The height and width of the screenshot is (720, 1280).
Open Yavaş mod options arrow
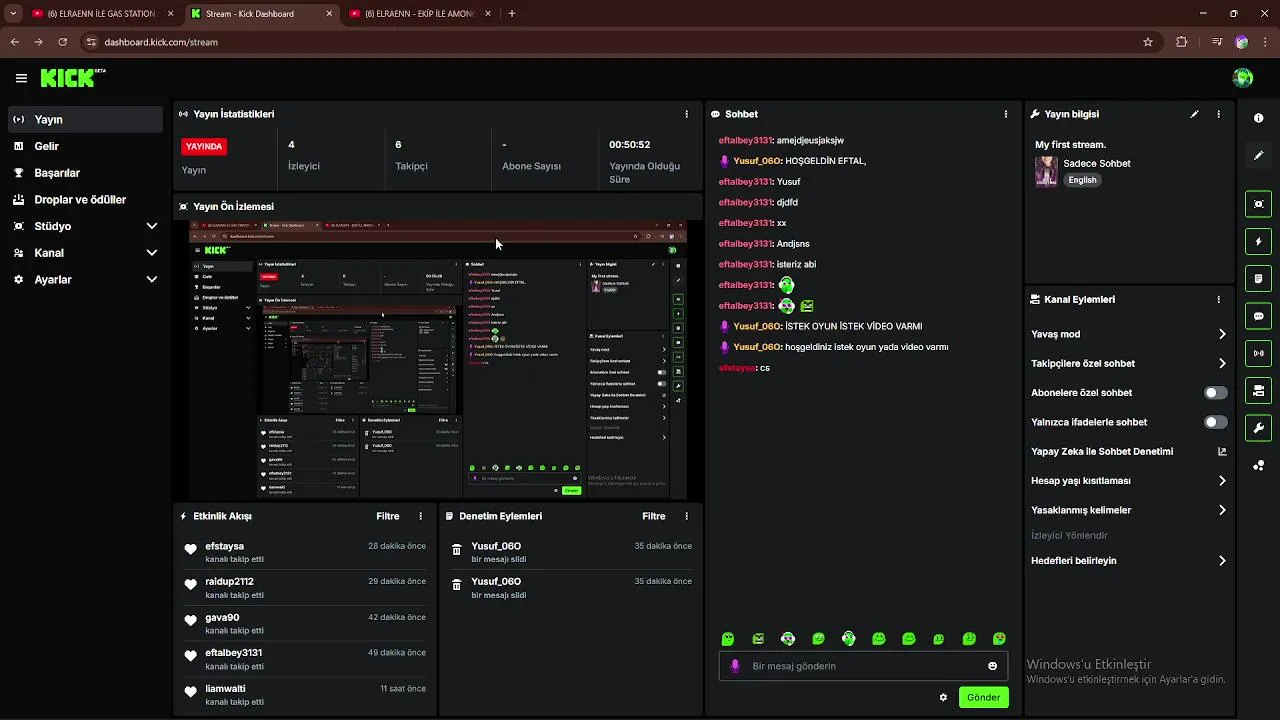1222,334
